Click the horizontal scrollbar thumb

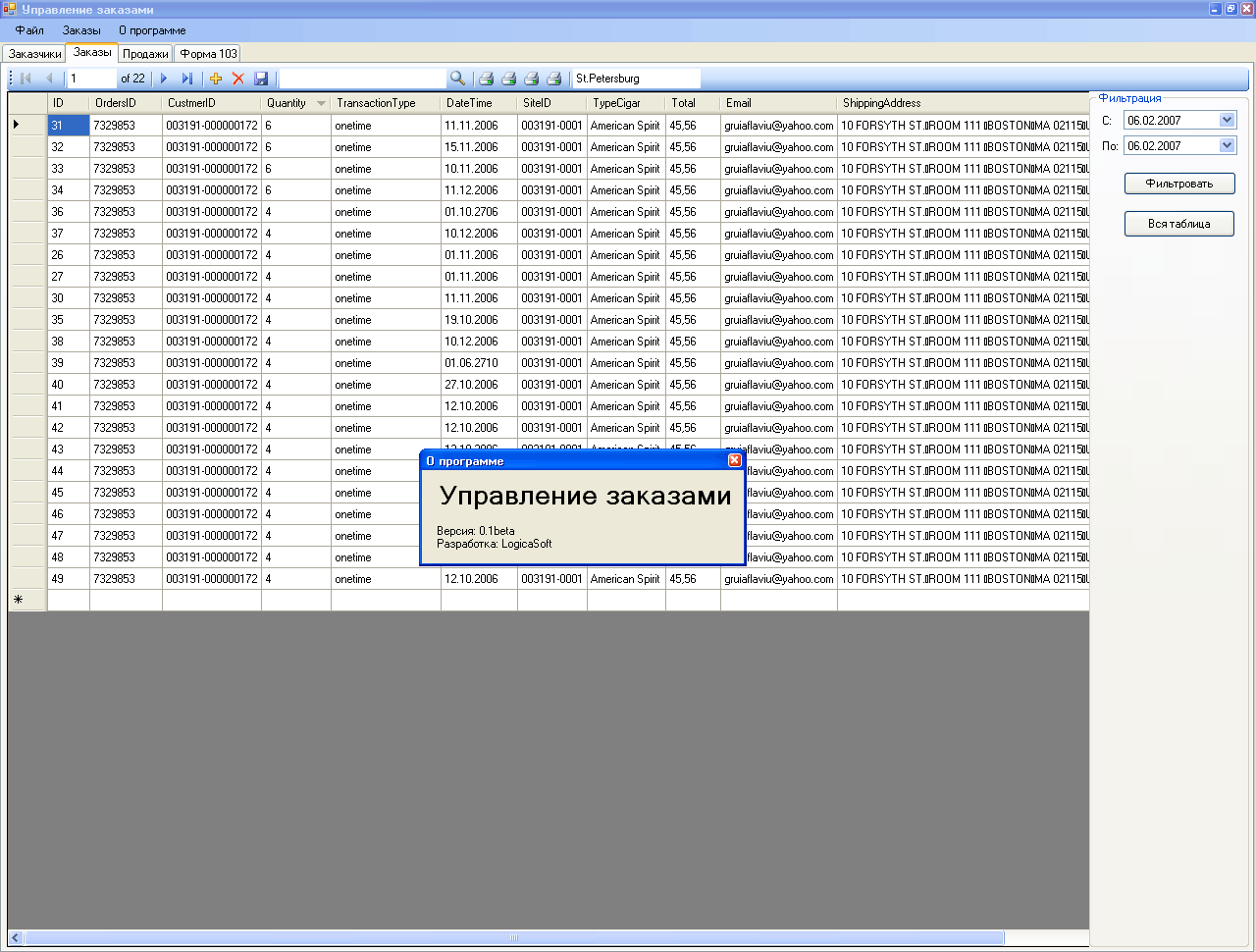(514, 938)
